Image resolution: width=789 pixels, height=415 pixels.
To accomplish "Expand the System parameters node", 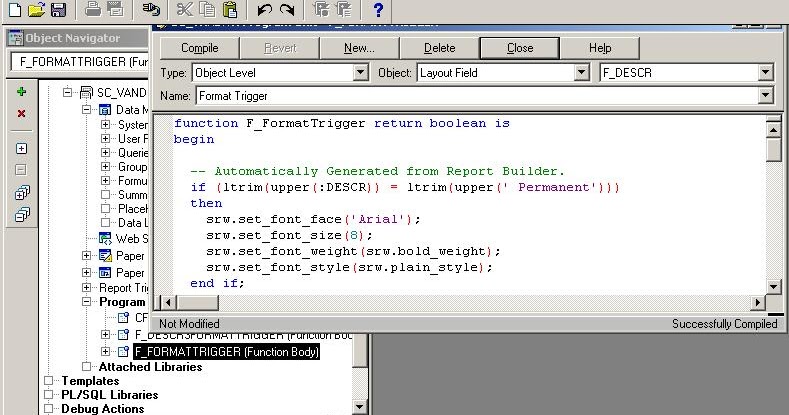I will pos(105,124).
